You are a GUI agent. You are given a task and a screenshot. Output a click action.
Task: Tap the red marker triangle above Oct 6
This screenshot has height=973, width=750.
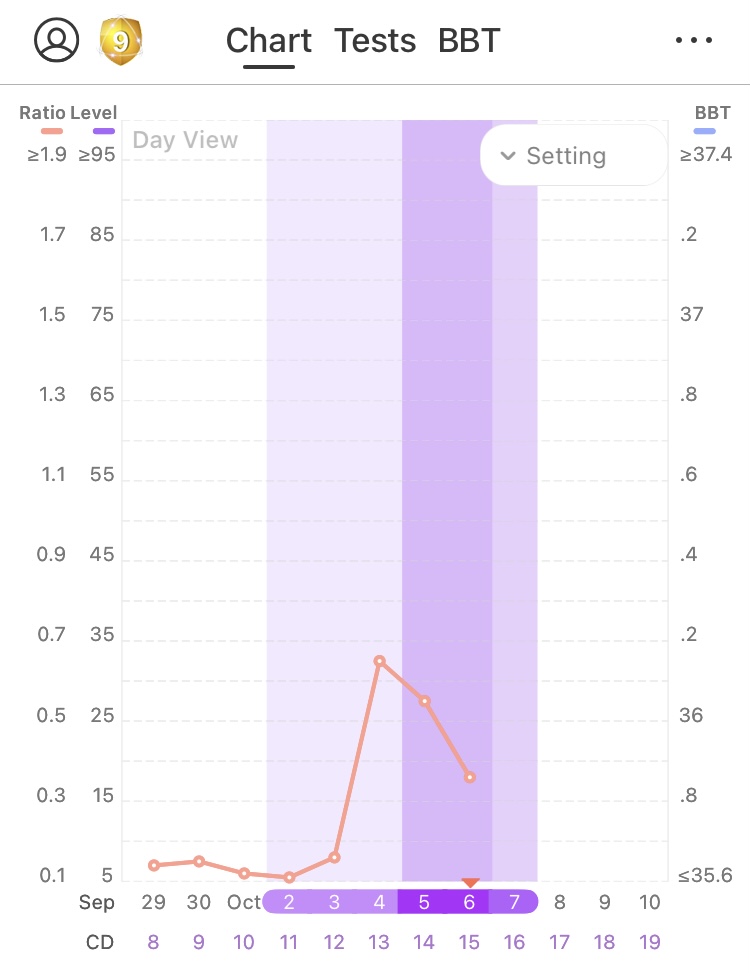coord(470,882)
